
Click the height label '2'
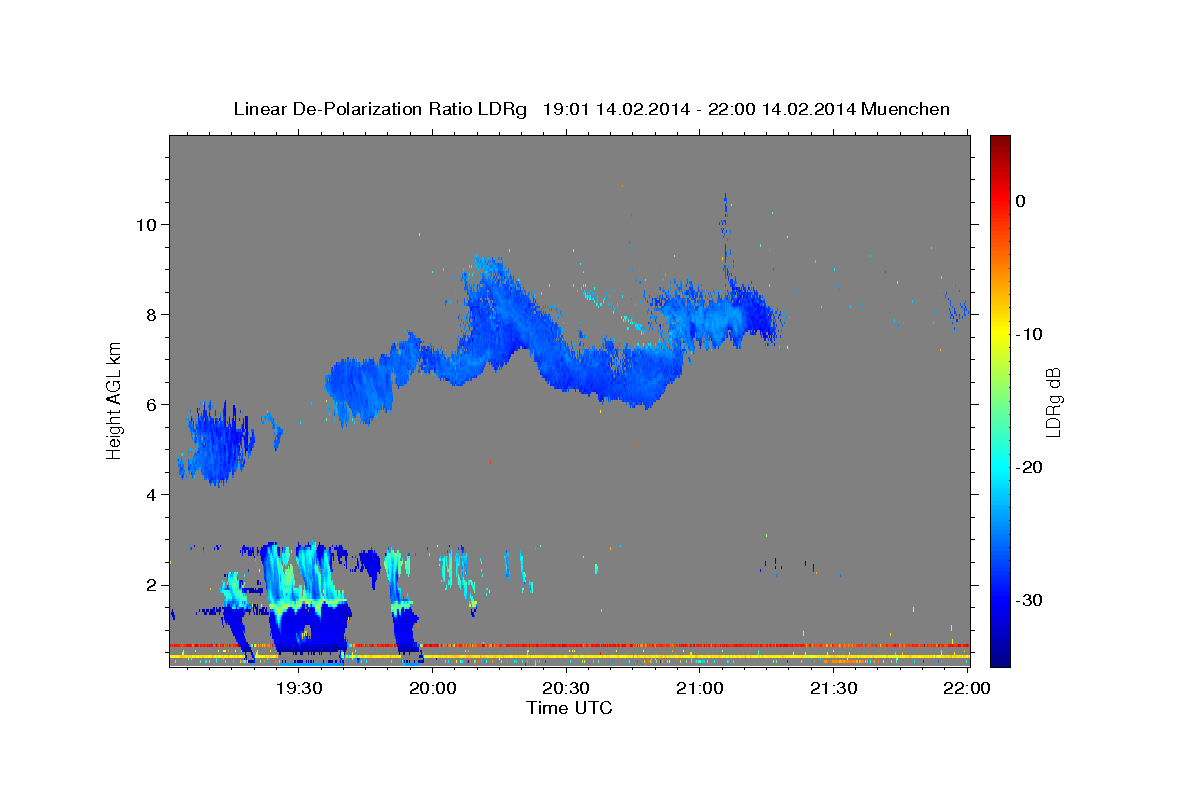pyautogui.click(x=151, y=584)
